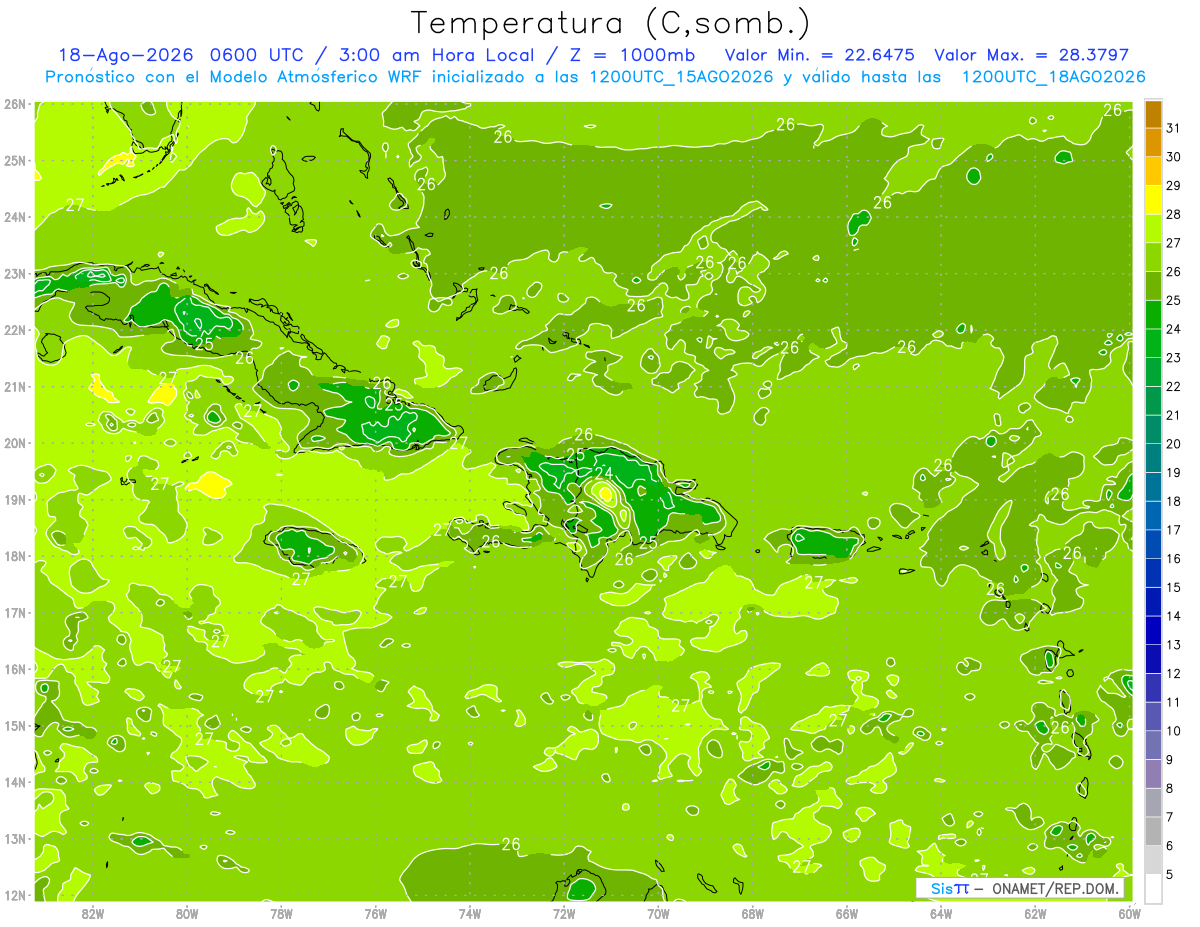Screen dimensions: 1200x927
Task: Click the "24N" latitude axis label
Action: [14, 217]
